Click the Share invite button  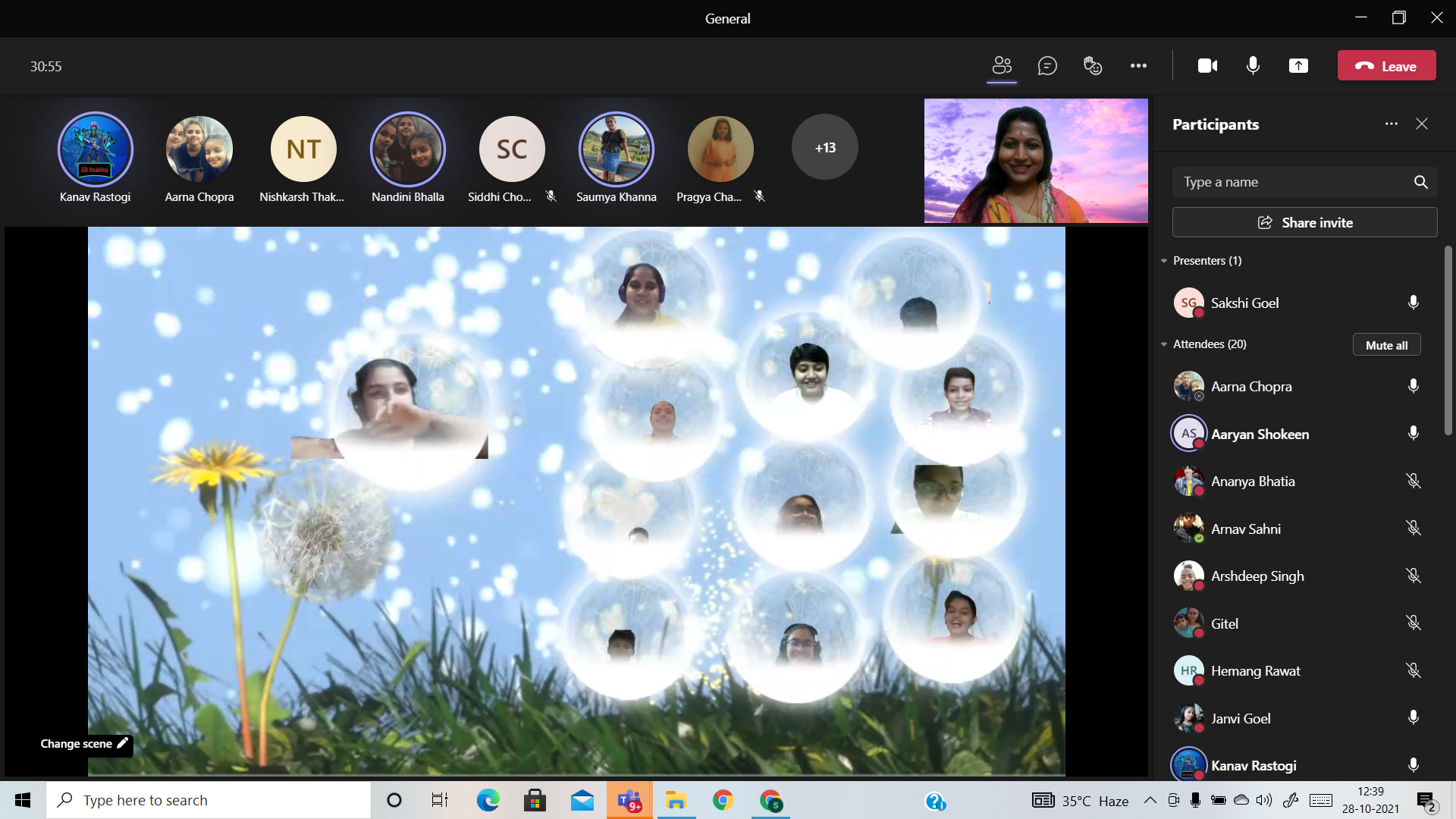[1304, 222]
